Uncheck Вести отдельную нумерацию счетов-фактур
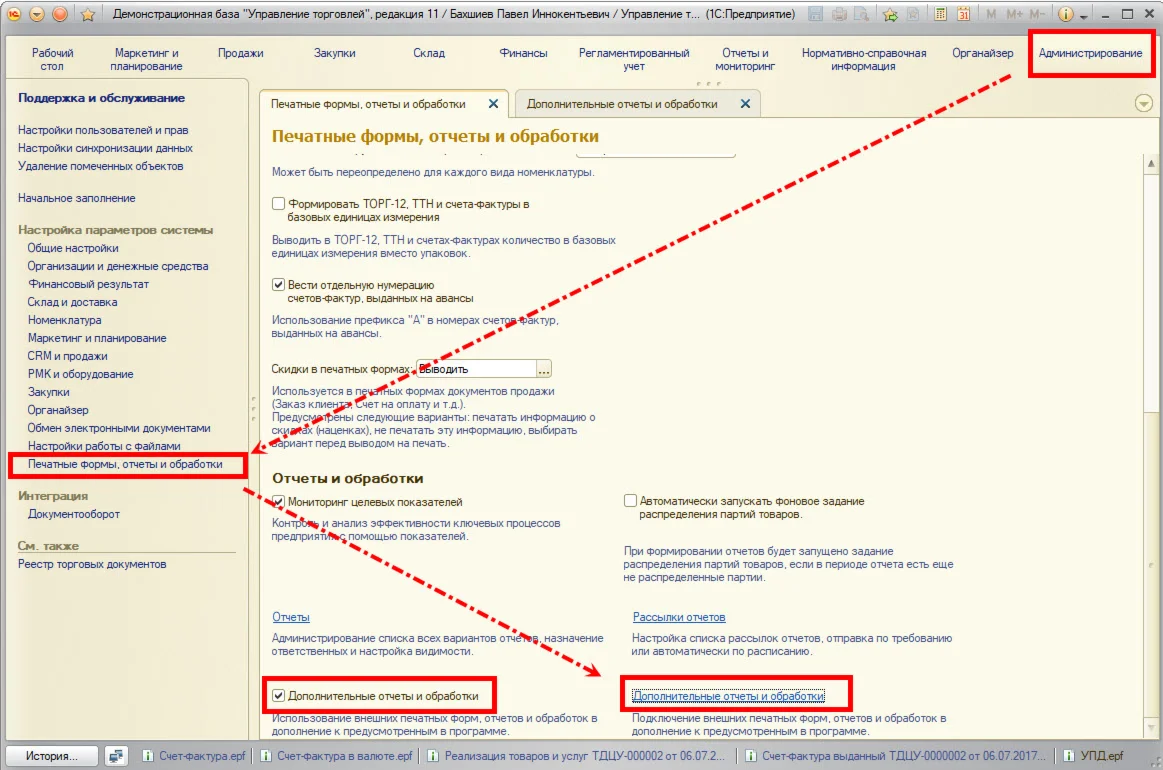 click(279, 285)
